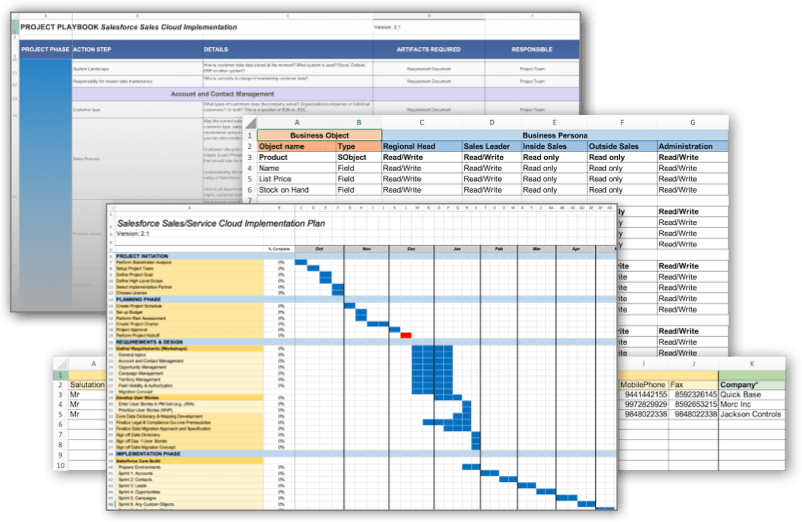Click the Type header cell
The image size is (802, 522).
click(359, 146)
